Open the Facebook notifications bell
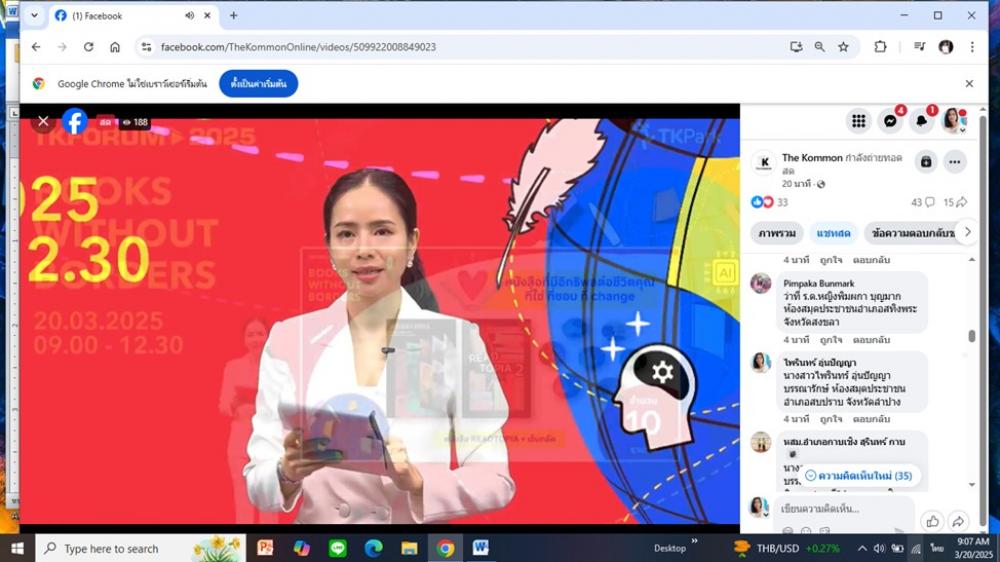 (921, 121)
